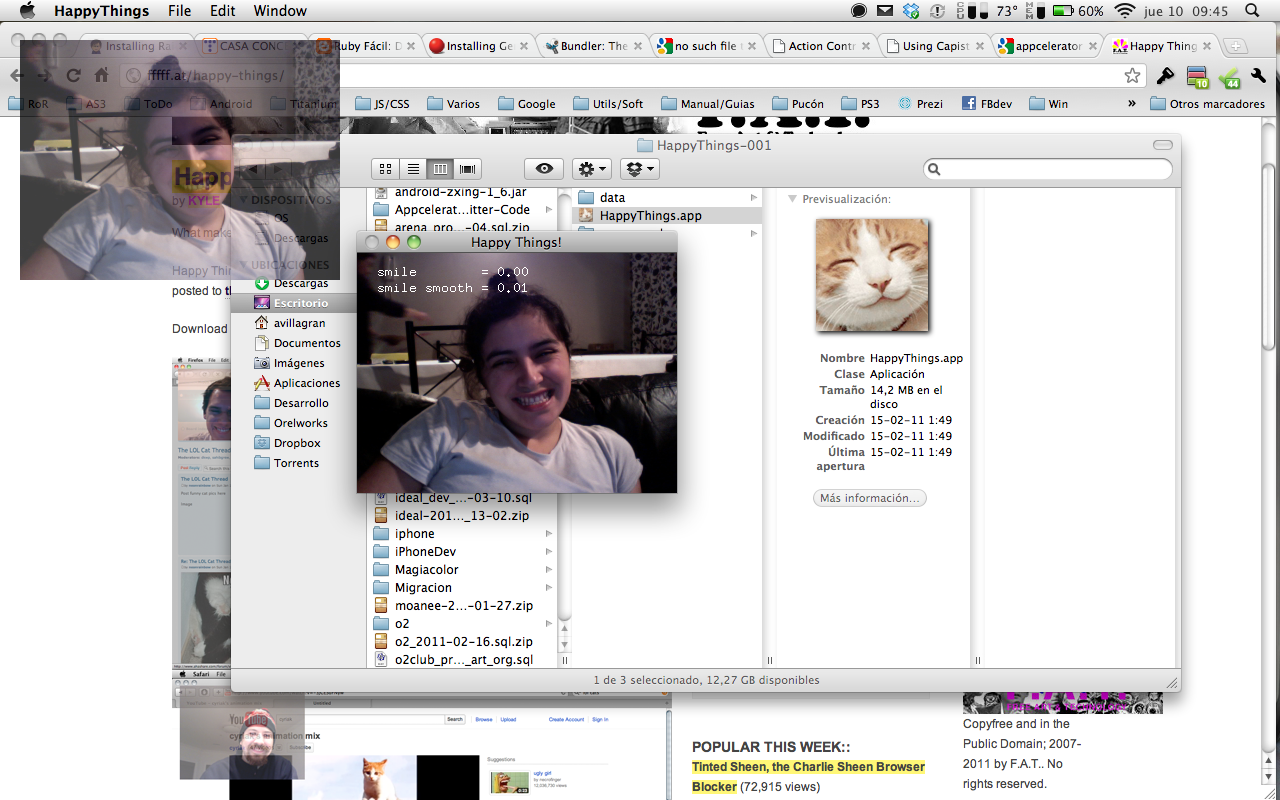
Task: Open PS3 bookmarks folder
Action: pos(861,104)
